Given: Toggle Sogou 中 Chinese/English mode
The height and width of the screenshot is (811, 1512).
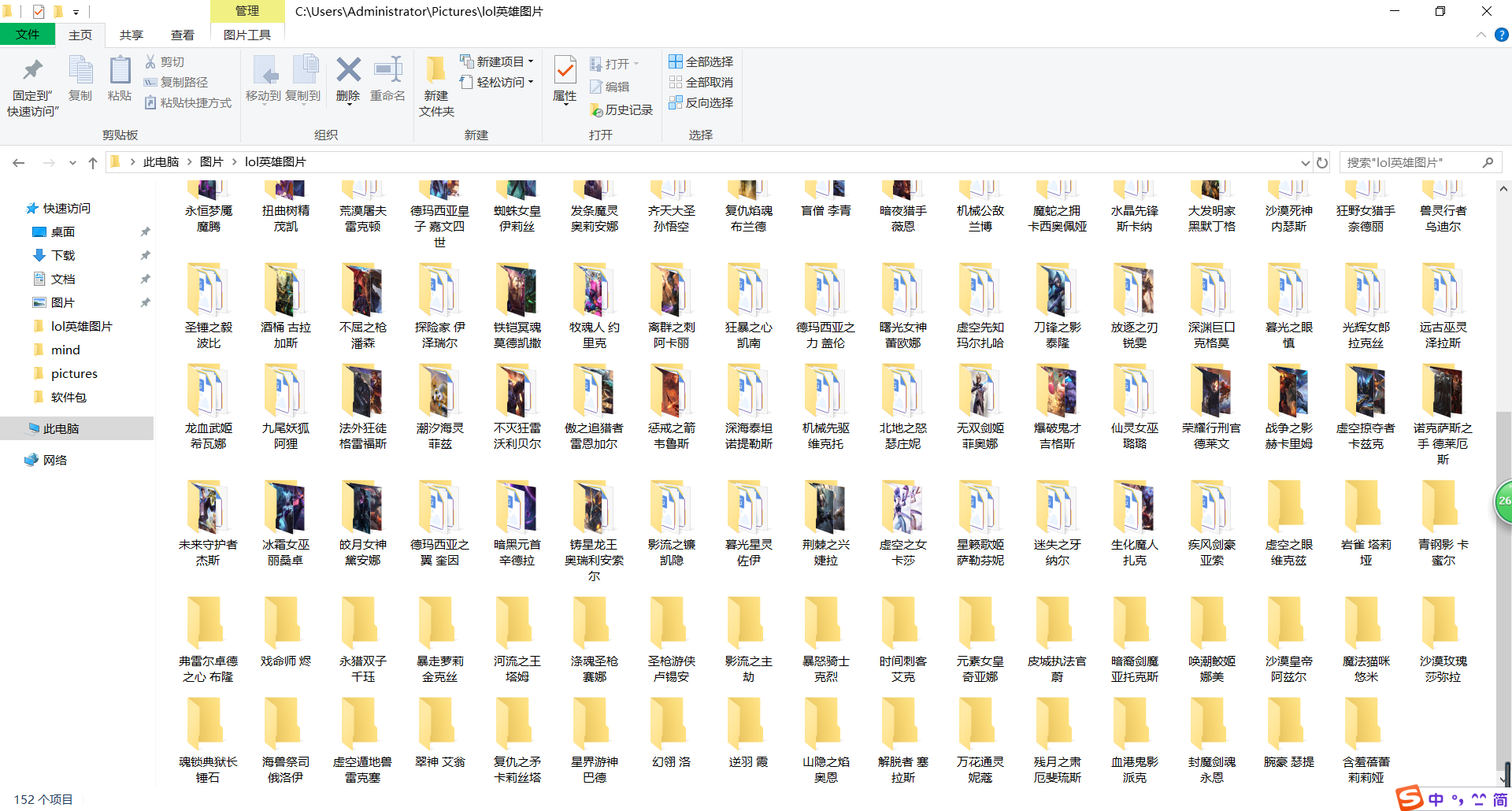Looking at the screenshot, I should coord(1436,799).
